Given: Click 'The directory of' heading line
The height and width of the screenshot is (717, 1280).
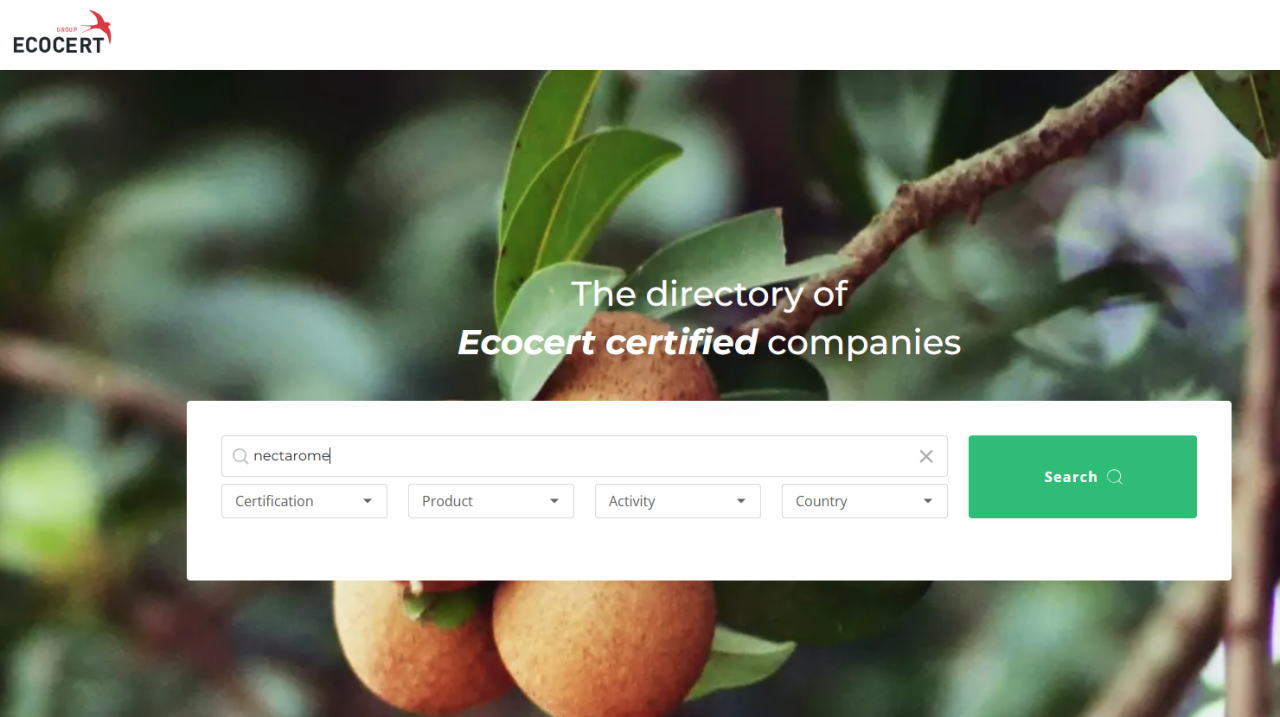Looking at the screenshot, I should click(710, 294).
